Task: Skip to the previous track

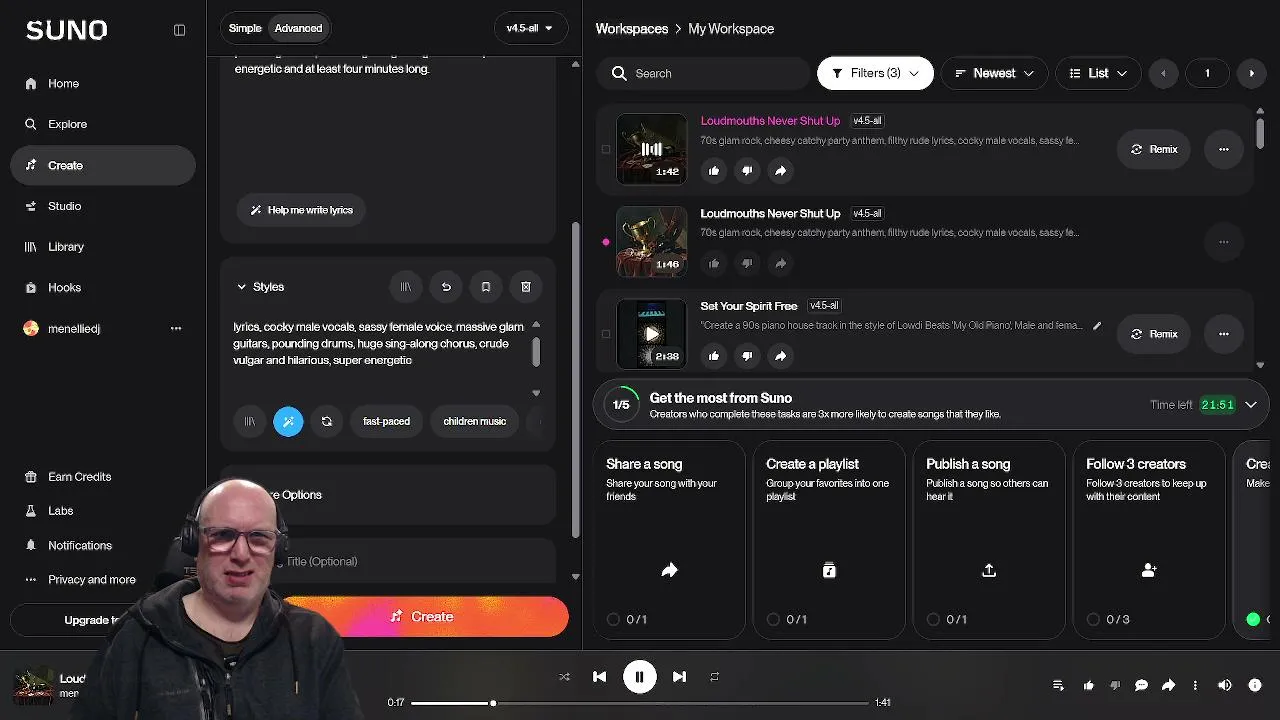Action: click(600, 677)
